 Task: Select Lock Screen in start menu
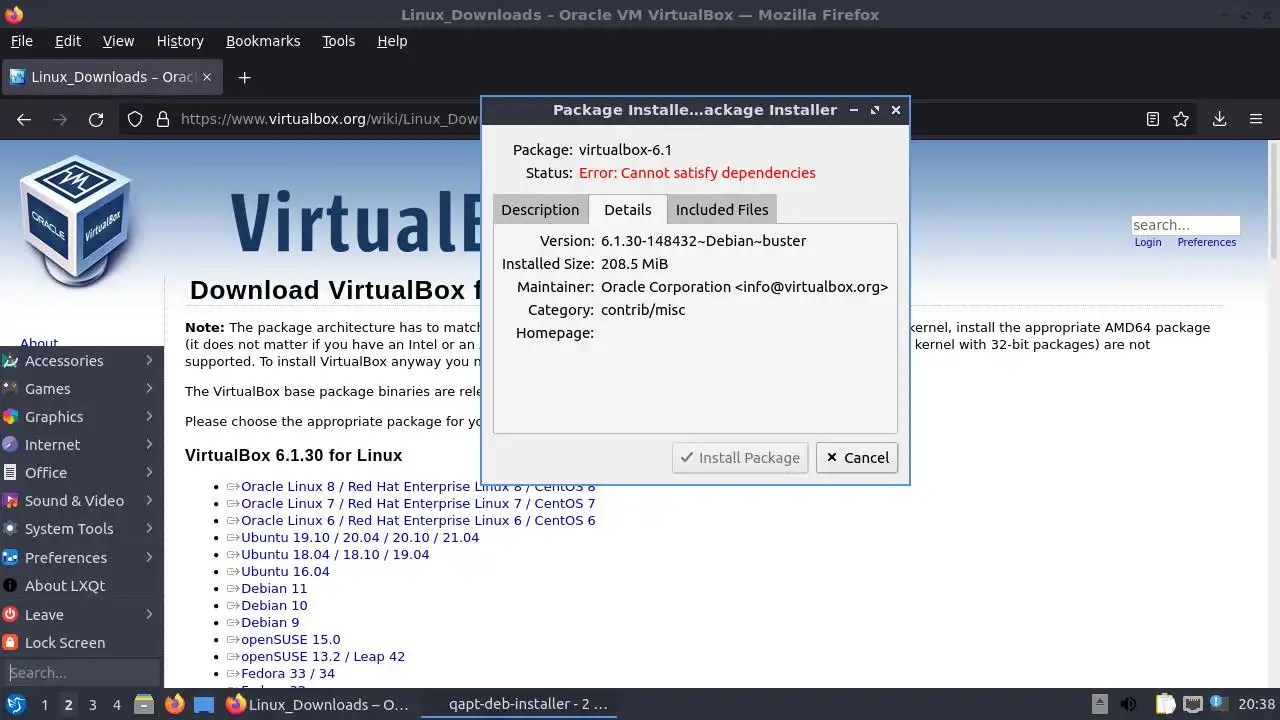coord(80,642)
